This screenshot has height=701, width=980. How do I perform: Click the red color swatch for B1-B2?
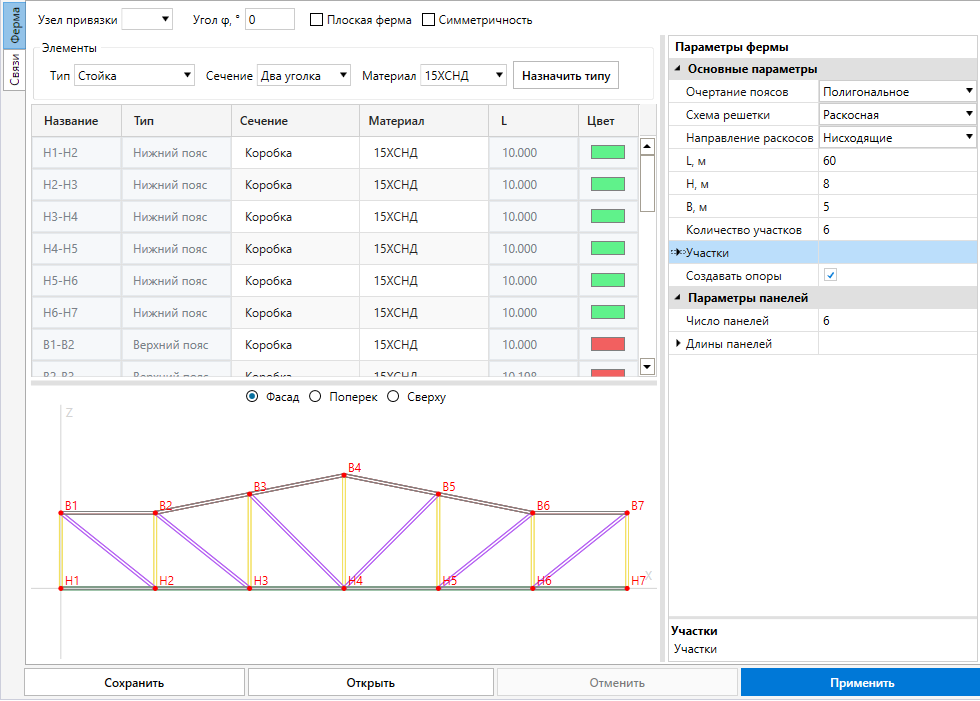(608, 344)
